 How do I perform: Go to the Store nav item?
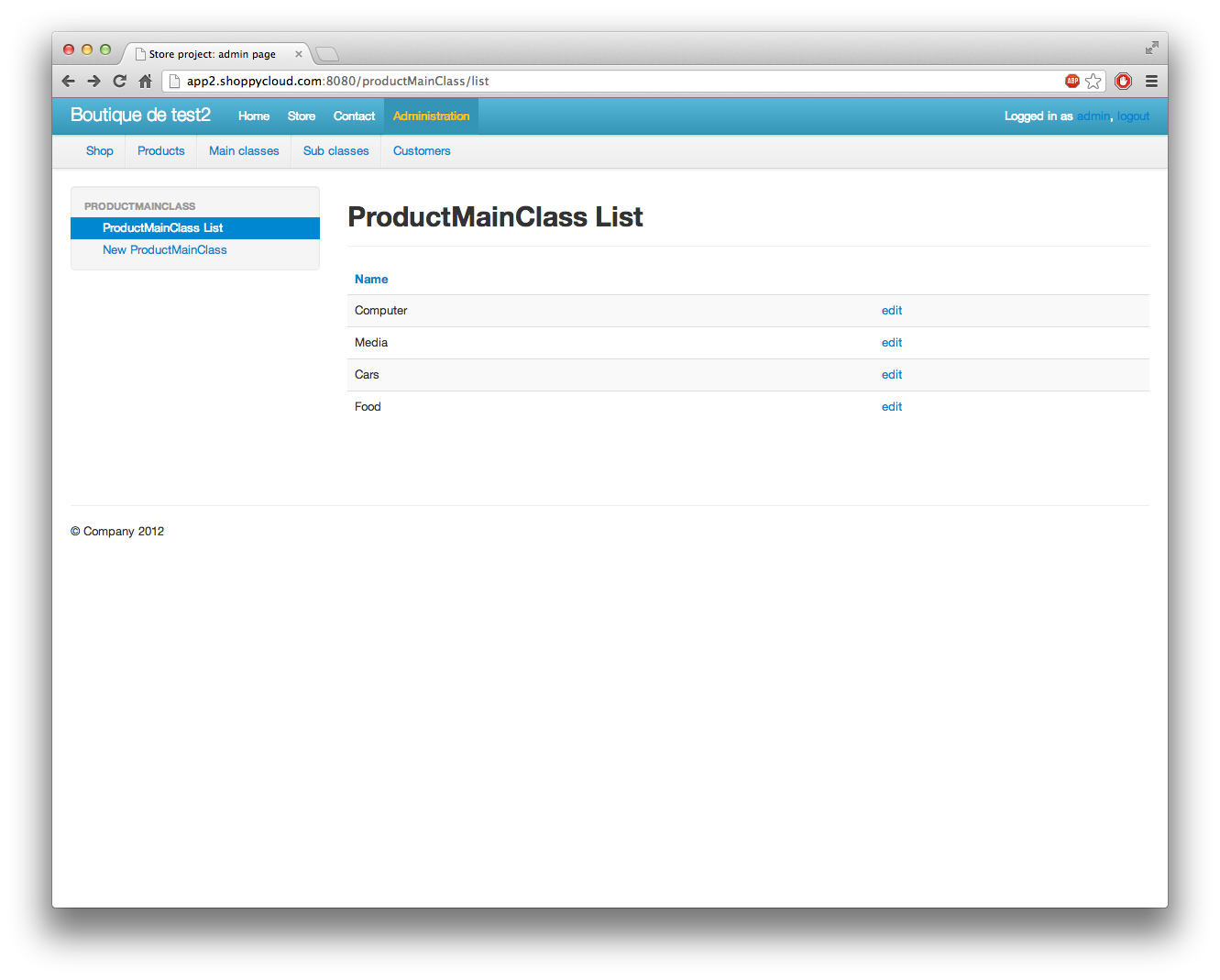tap(301, 116)
